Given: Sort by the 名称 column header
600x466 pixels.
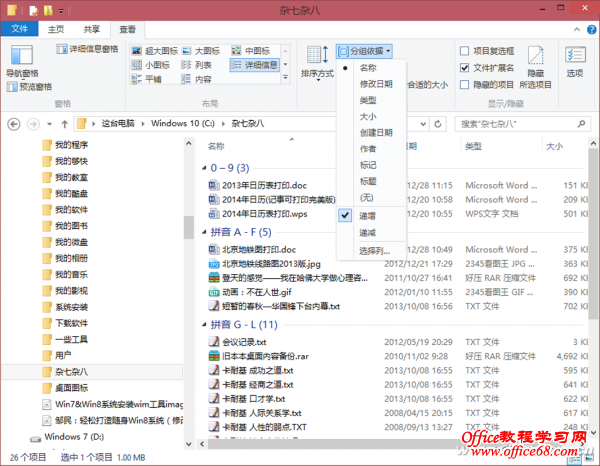Looking at the screenshot, I should click(216, 146).
